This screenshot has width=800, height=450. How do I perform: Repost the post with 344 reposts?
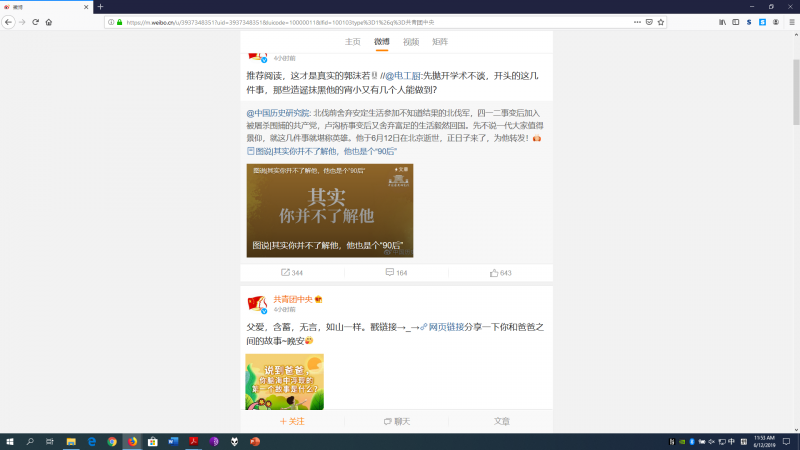(292, 273)
